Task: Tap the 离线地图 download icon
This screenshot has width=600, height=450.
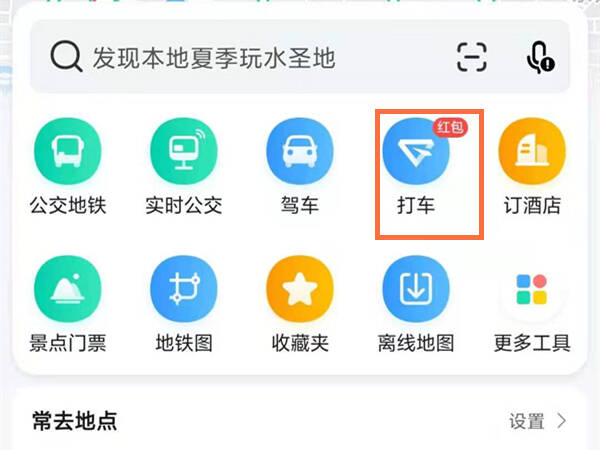Action: (416, 289)
